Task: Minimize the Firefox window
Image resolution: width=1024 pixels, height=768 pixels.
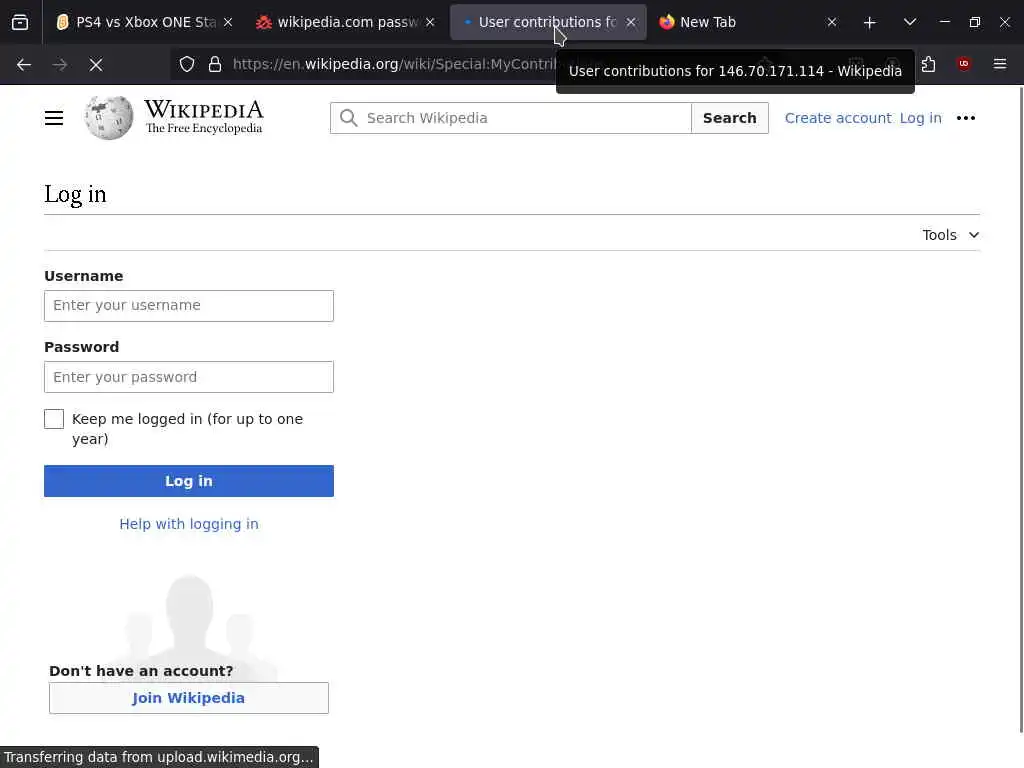Action: 944,22
